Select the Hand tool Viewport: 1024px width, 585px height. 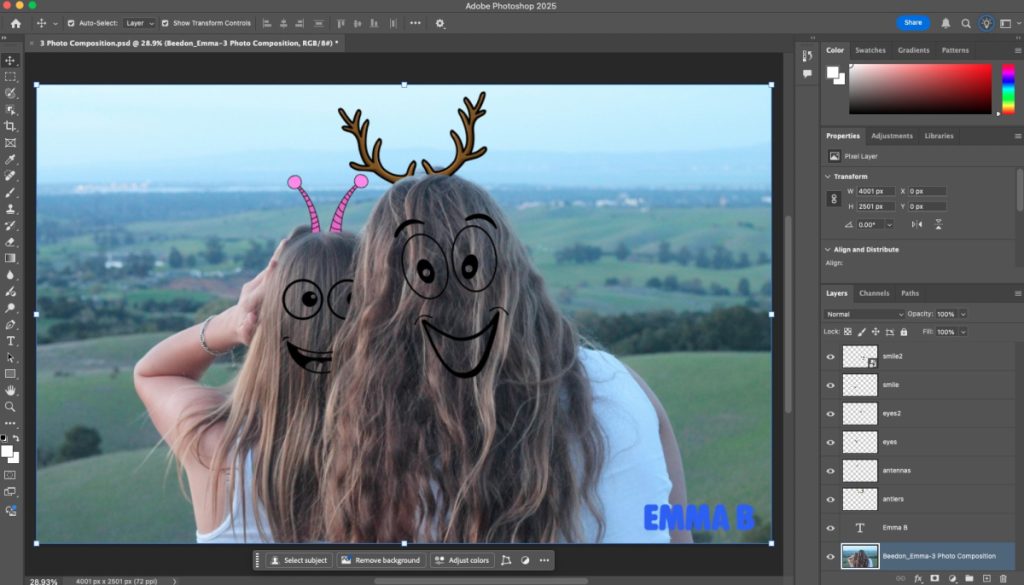[10, 390]
